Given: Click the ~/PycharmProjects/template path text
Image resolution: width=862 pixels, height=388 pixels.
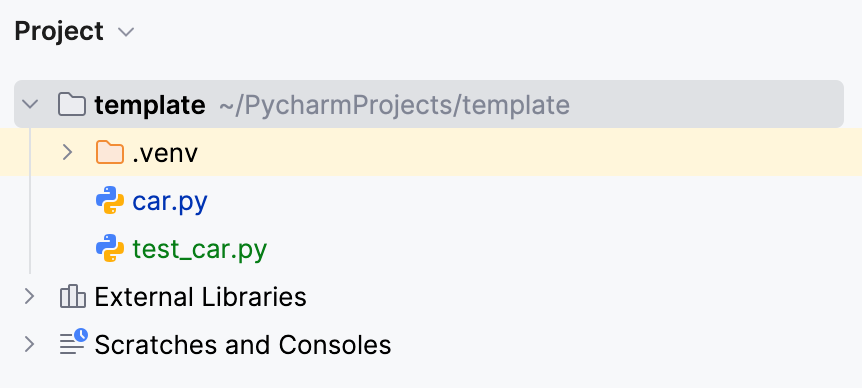Looking at the screenshot, I should tap(394, 105).
